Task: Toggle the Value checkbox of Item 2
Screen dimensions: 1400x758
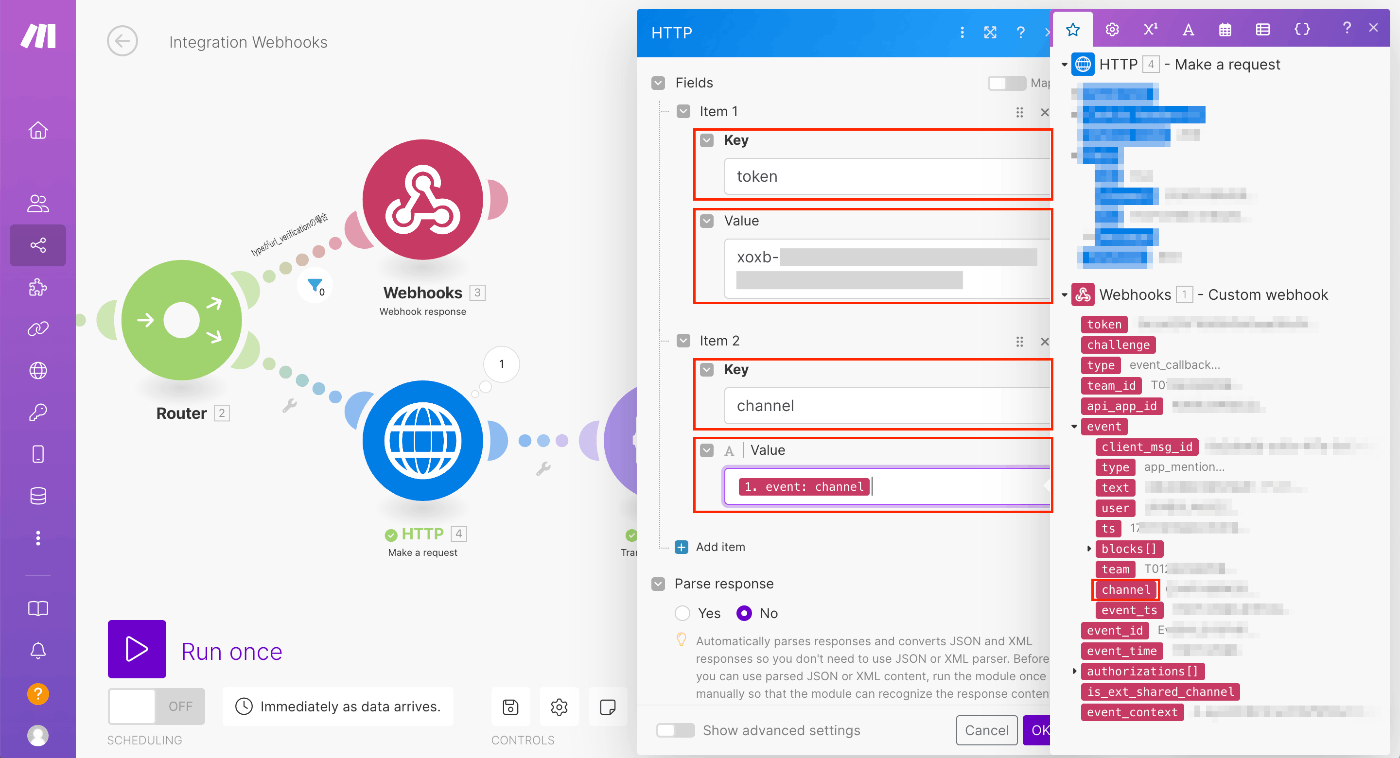Action: click(x=707, y=451)
